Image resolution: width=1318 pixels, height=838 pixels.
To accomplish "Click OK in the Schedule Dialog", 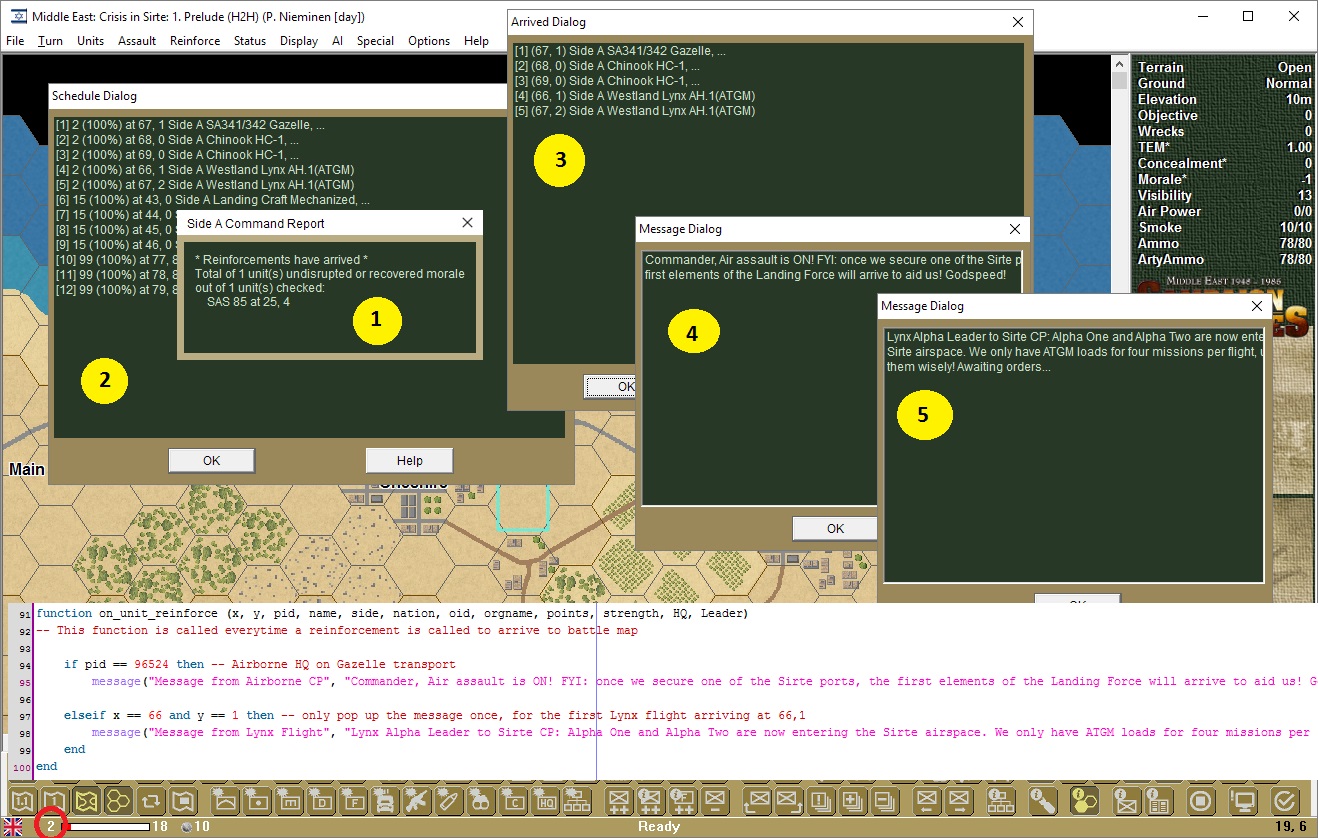I will coord(211,460).
